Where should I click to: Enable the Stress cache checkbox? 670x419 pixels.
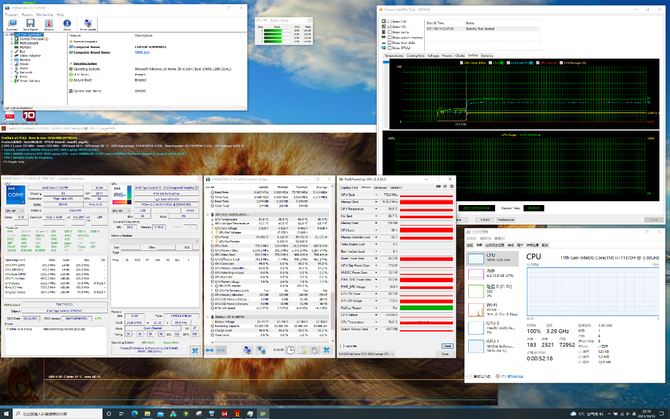390,32
